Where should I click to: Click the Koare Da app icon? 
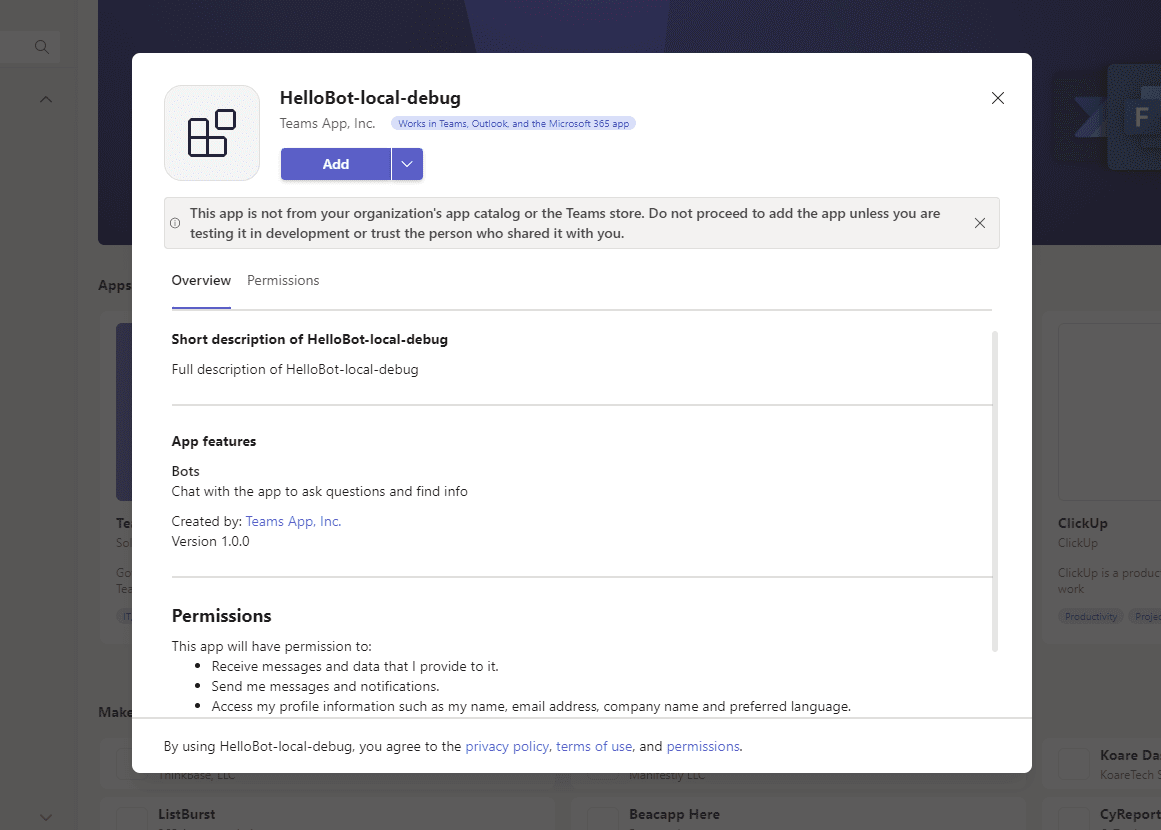click(x=1074, y=763)
